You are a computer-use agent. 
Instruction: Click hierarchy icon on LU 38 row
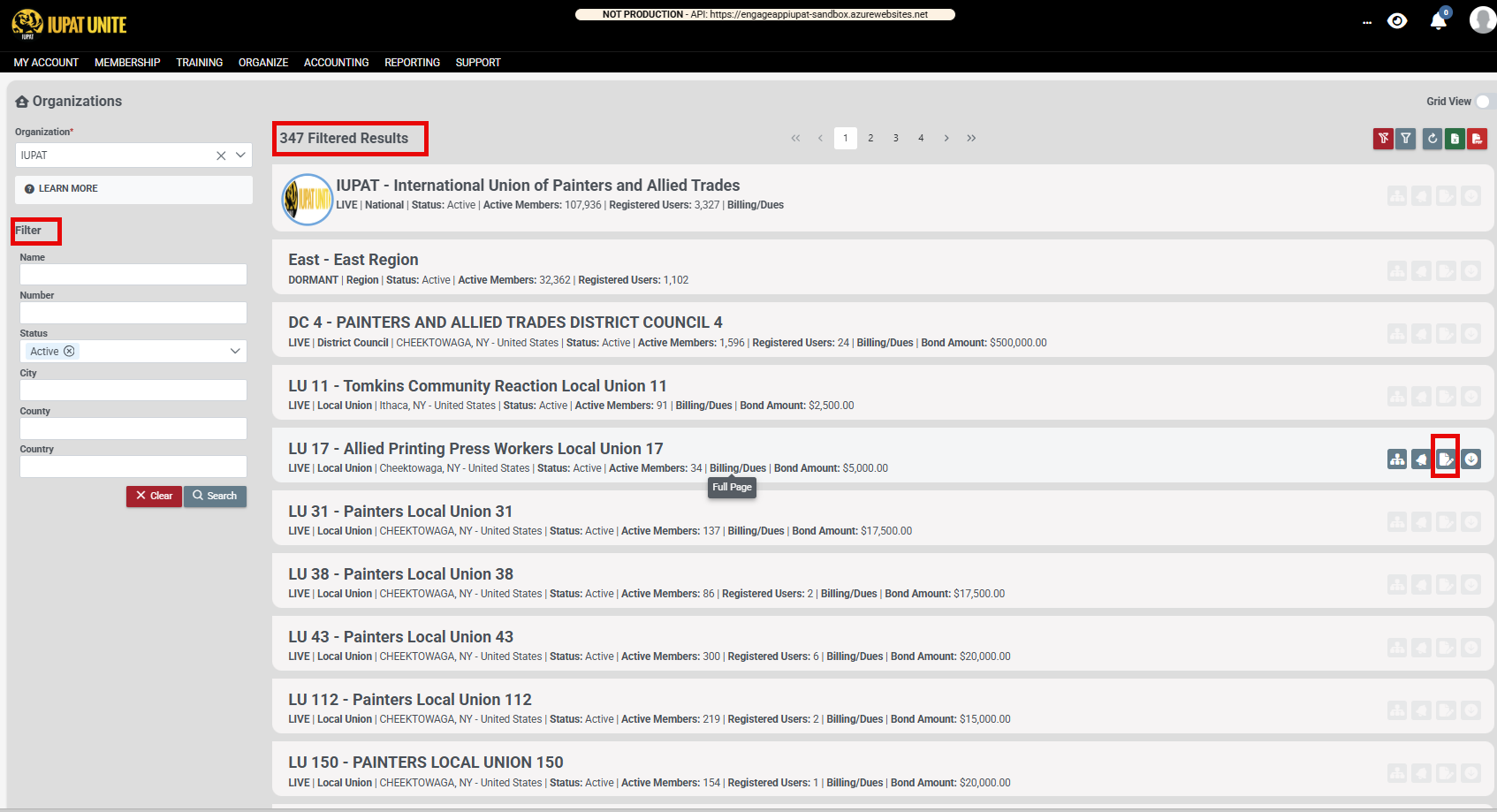[1397, 585]
